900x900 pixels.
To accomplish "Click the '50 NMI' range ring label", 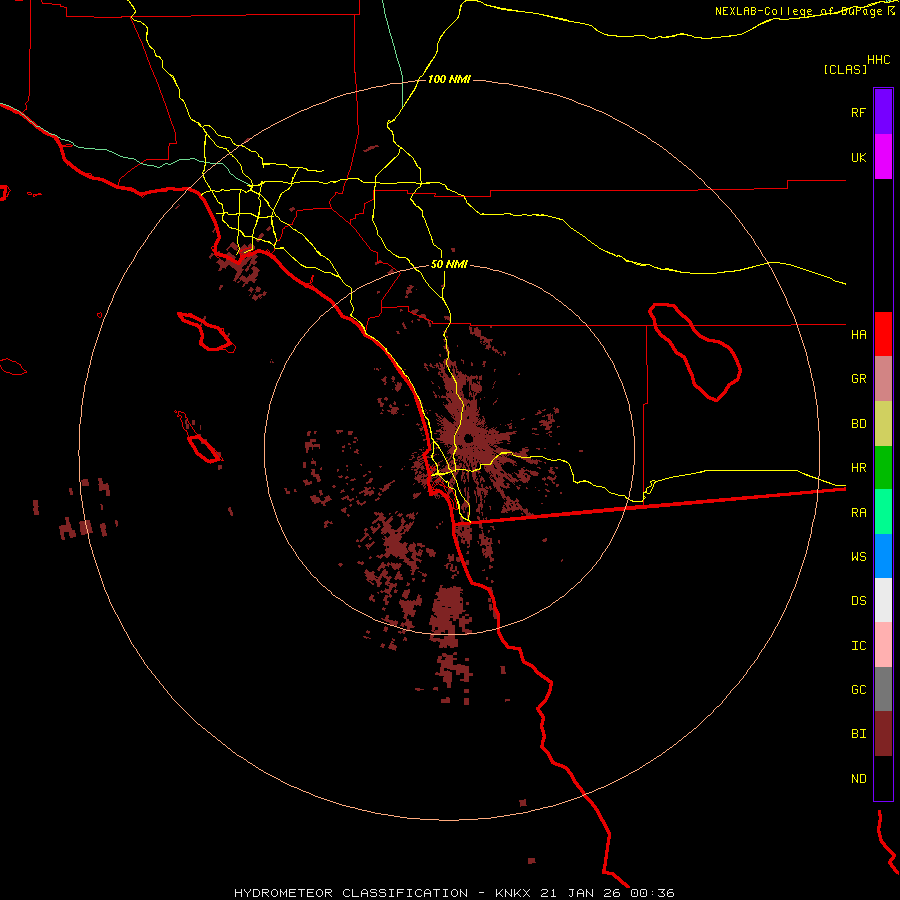I will [449, 264].
